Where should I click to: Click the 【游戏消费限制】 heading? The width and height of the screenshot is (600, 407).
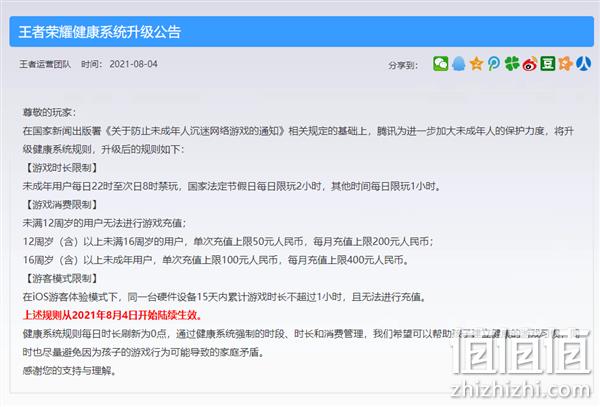(61, 205)
